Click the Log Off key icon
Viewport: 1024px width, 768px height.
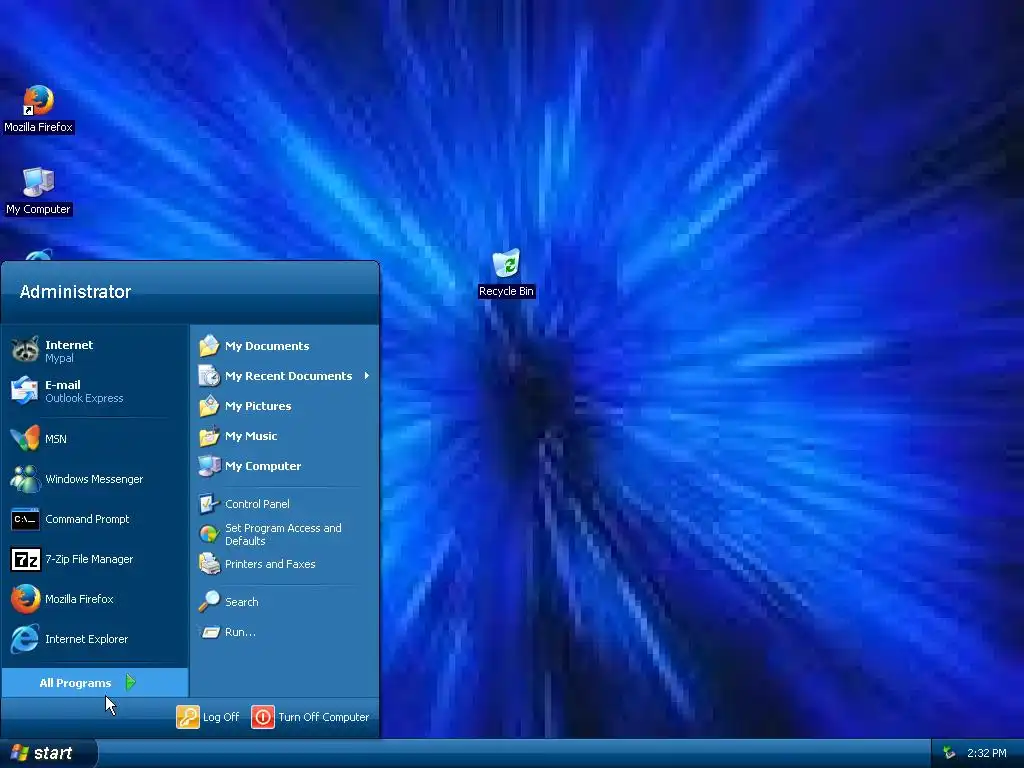[x=187, y=716]
